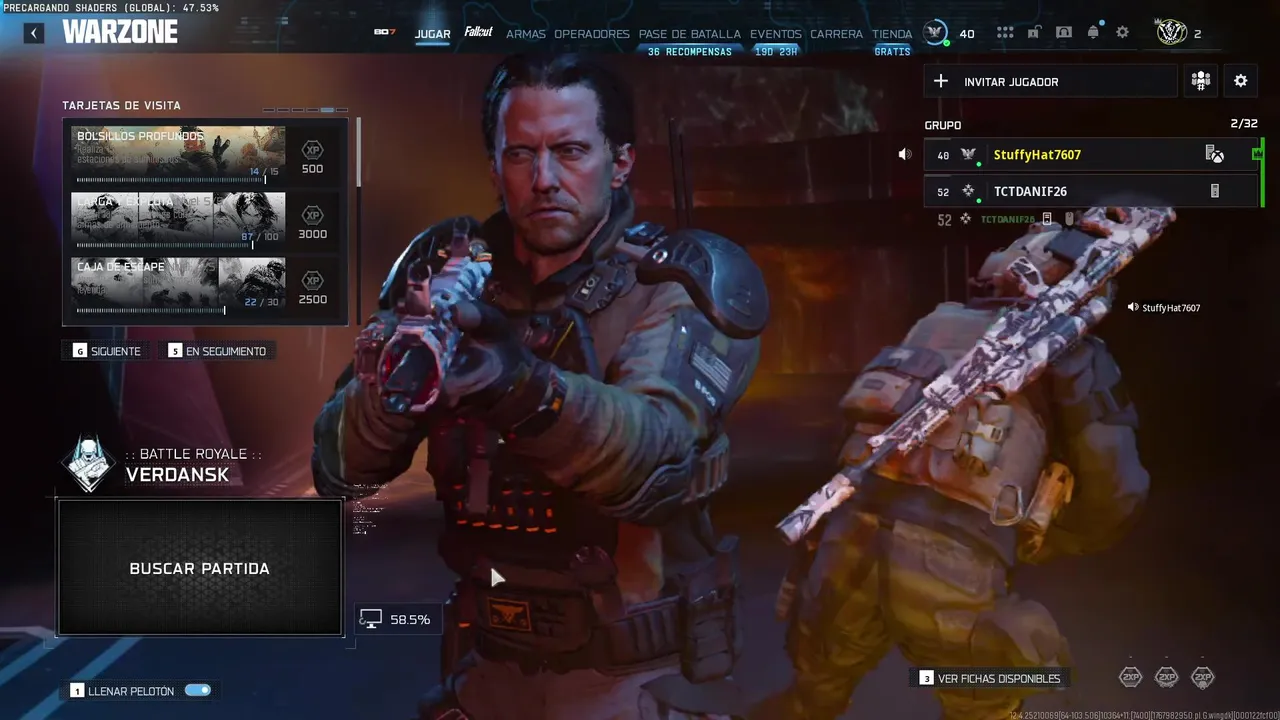Select player TCTDANIF26 in group
The width and height of the screenshot is (1280, 720).
pos(1090,191)
